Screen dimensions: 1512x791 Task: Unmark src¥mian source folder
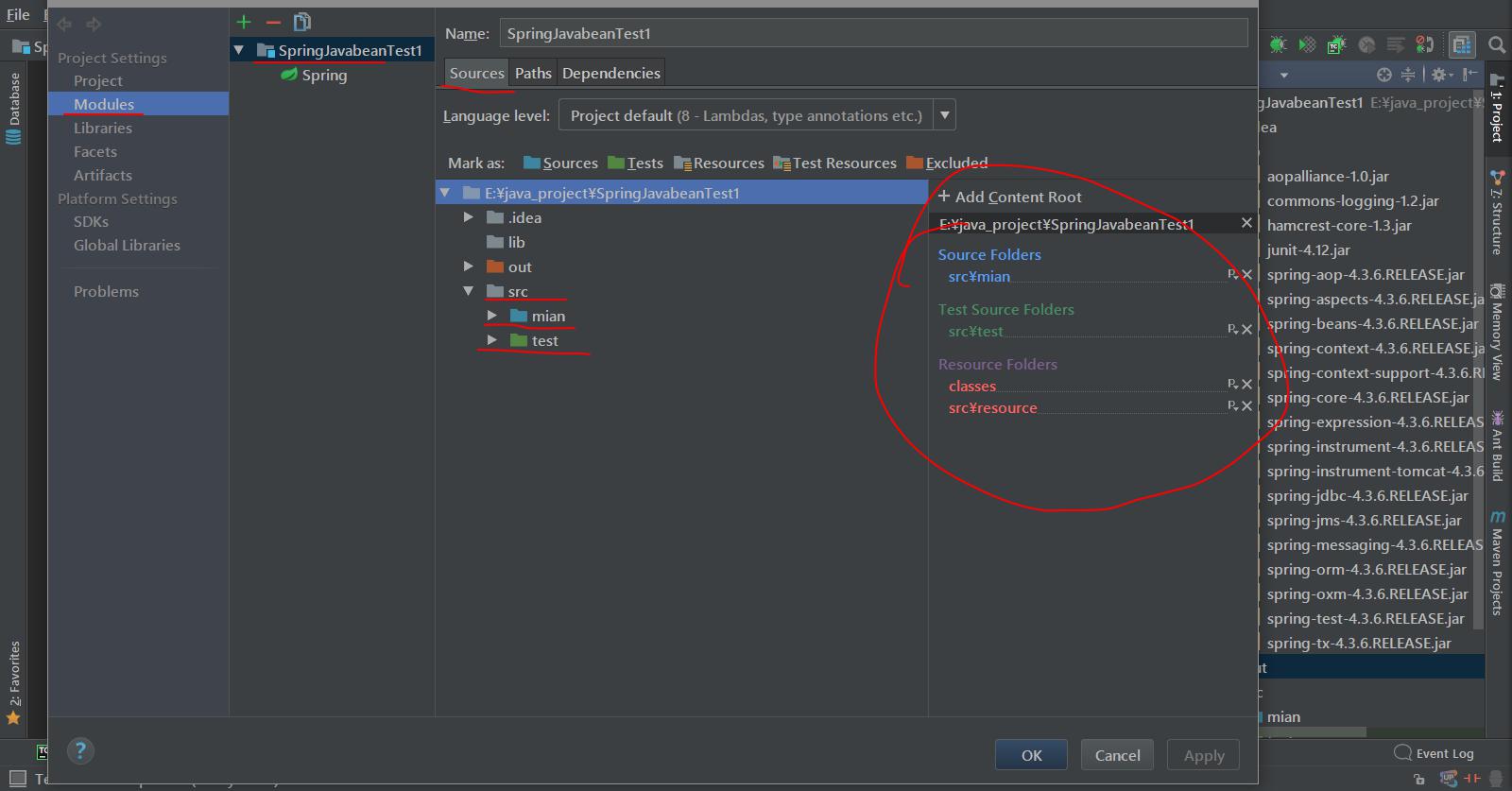pos(1246,275)
